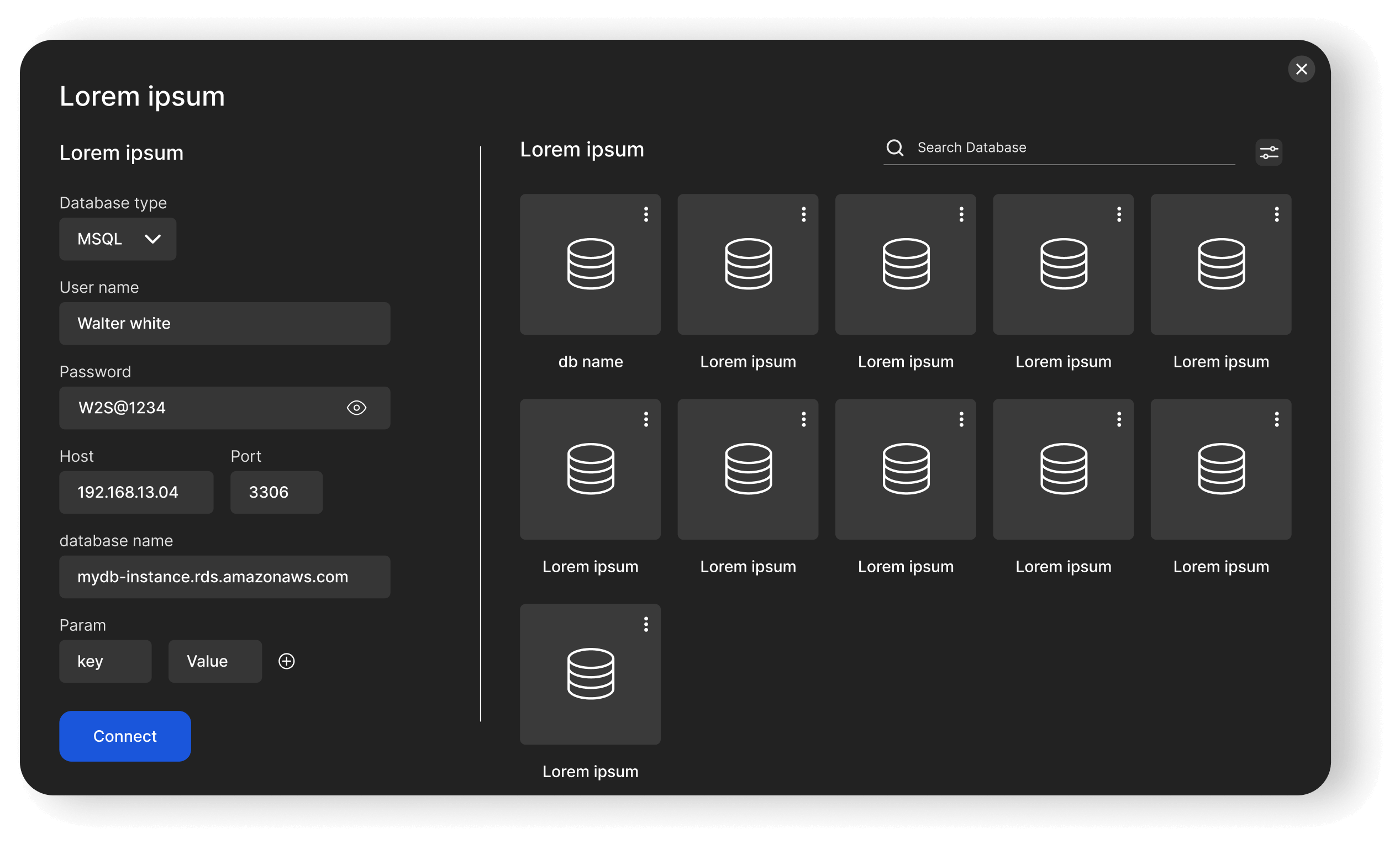Open the lone database card in bottom row
1400x844 pixels.
pos(590,674)
